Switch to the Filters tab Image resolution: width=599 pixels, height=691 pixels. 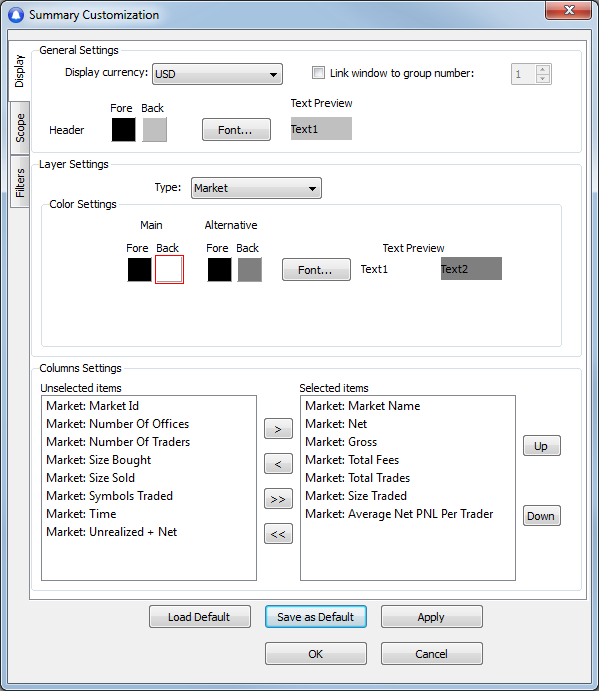point(20,182)
